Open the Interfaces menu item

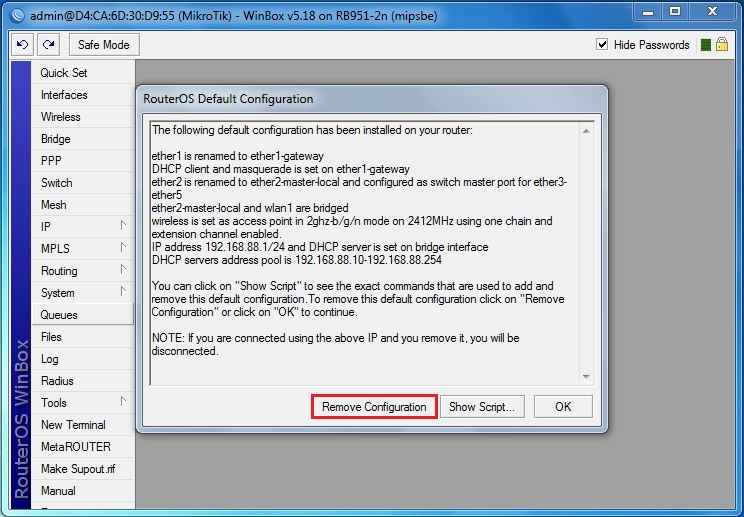(x=64, y=95)
